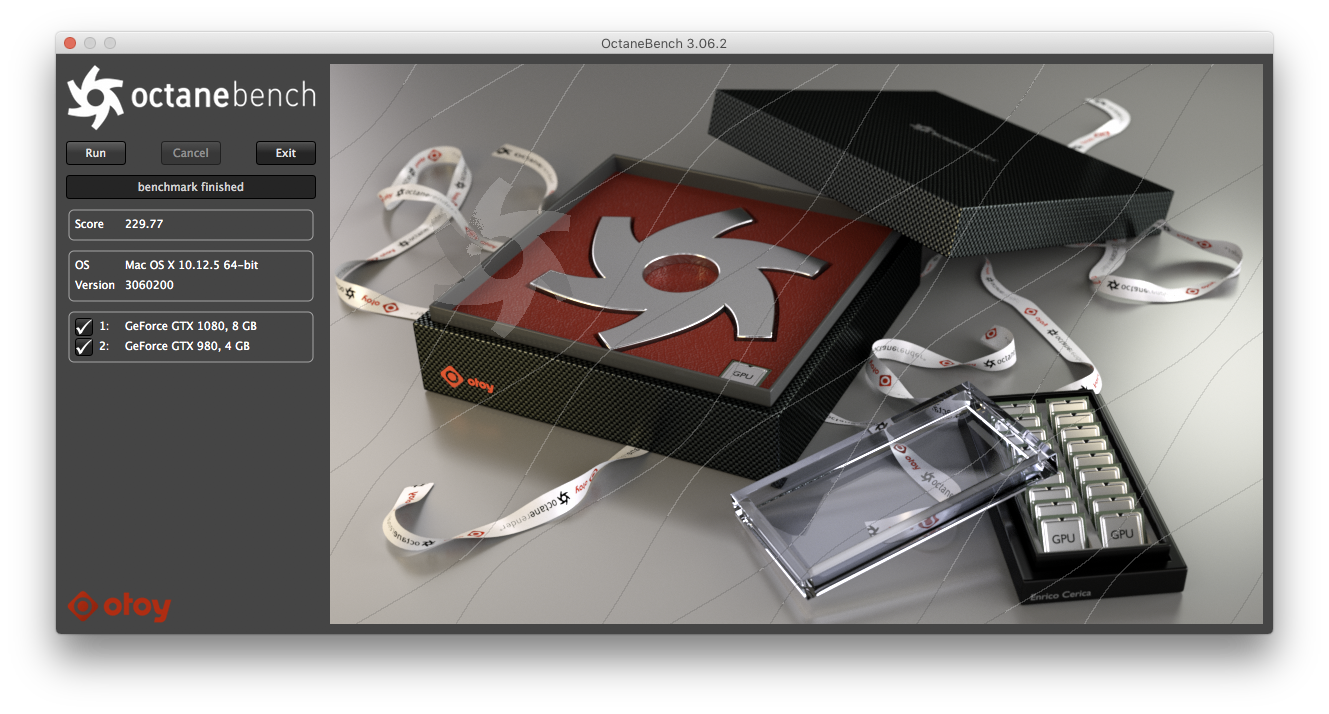Click the GeForce GTX 980, 4 GB label

[x=187, y=346]
